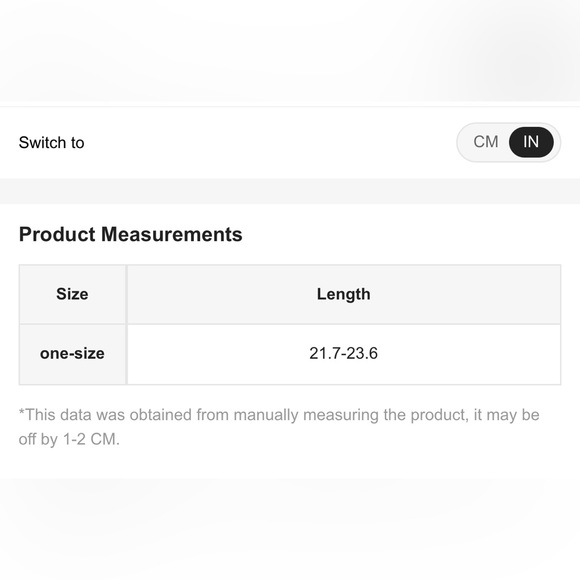This screenshot has width=580, height=580.
Task: Switch measurement units to CM
Action: pos(486,142)
